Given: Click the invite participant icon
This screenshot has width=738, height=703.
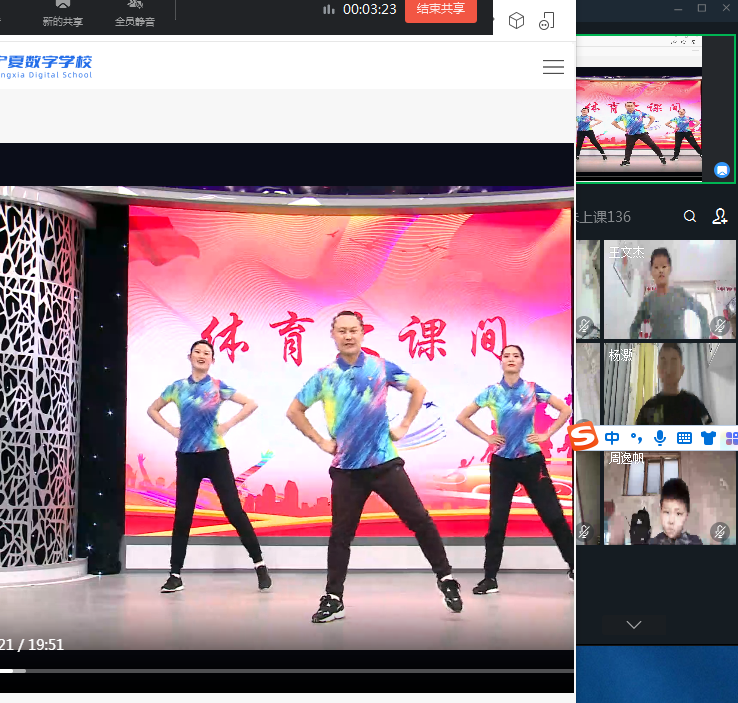Looking at the screenshot, I should [x=719, y=216].
